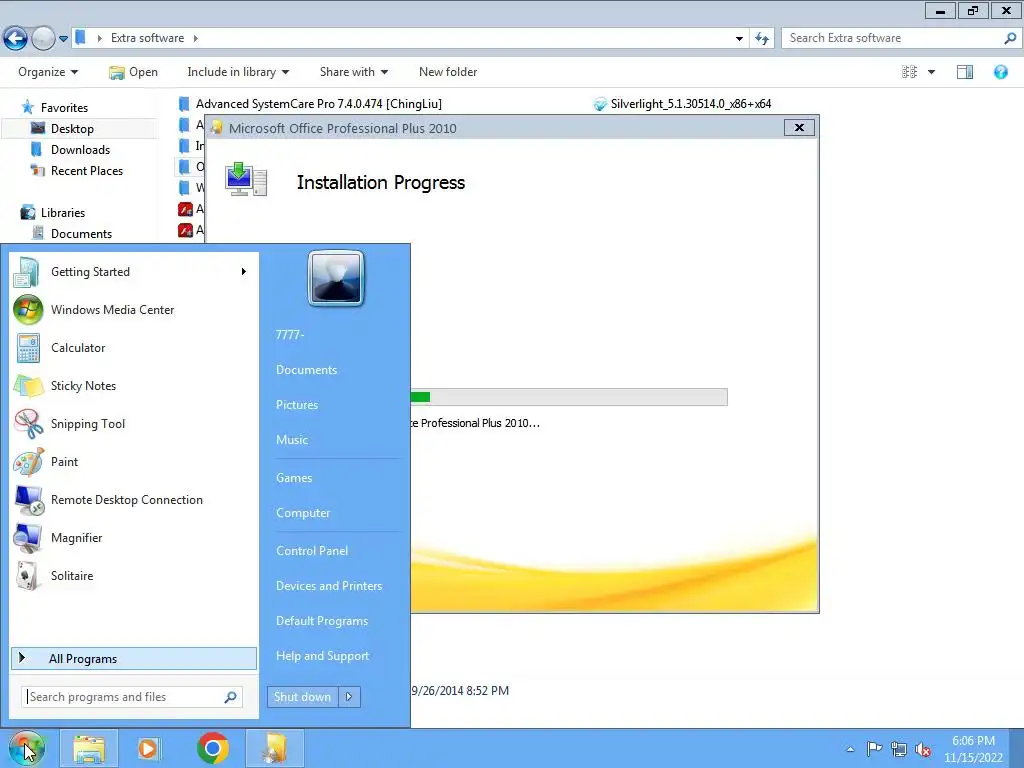The image size is (1024, 768).
Task: Click the Explorer back arrow
Action: [x=16, y=39]
